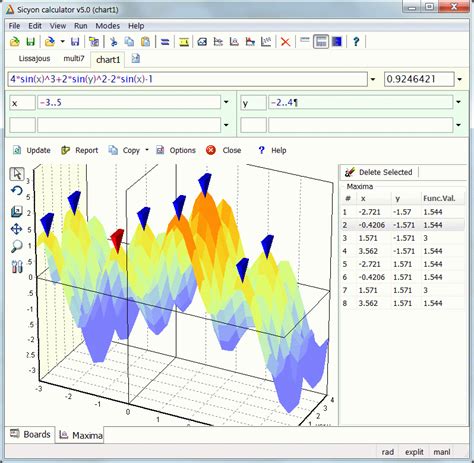Image resolution: width=474 pixels, height=463 pixels.
Task: Select maxima row 2 with x -0.4206
Action: point(403,225)
